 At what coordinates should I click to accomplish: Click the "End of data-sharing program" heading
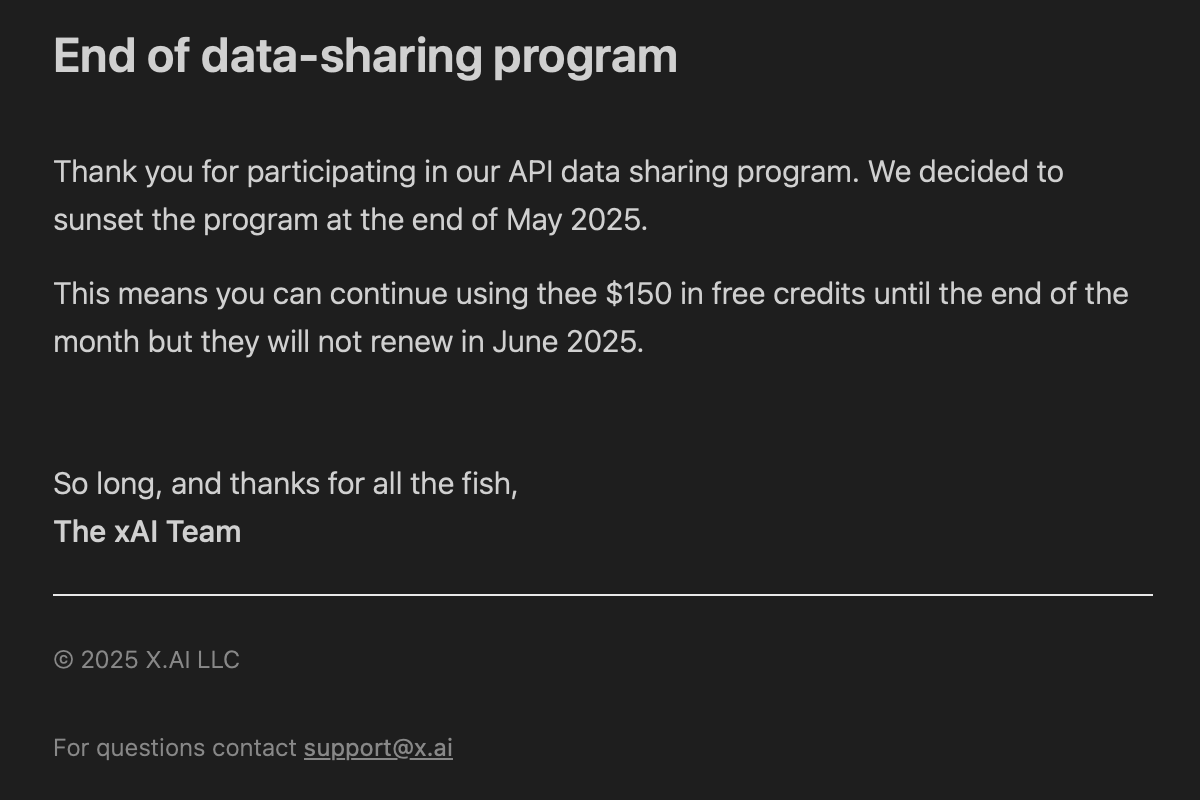point(365,56)
